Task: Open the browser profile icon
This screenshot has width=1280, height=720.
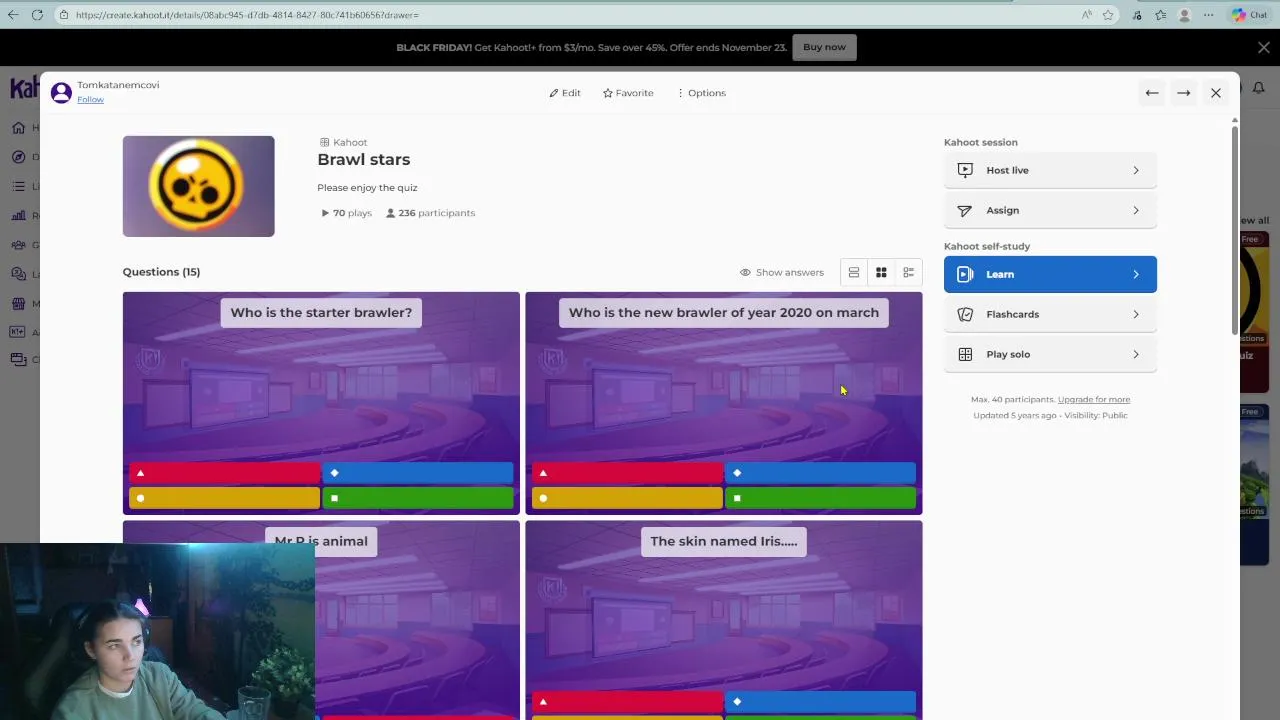Action: [1185, 15]
